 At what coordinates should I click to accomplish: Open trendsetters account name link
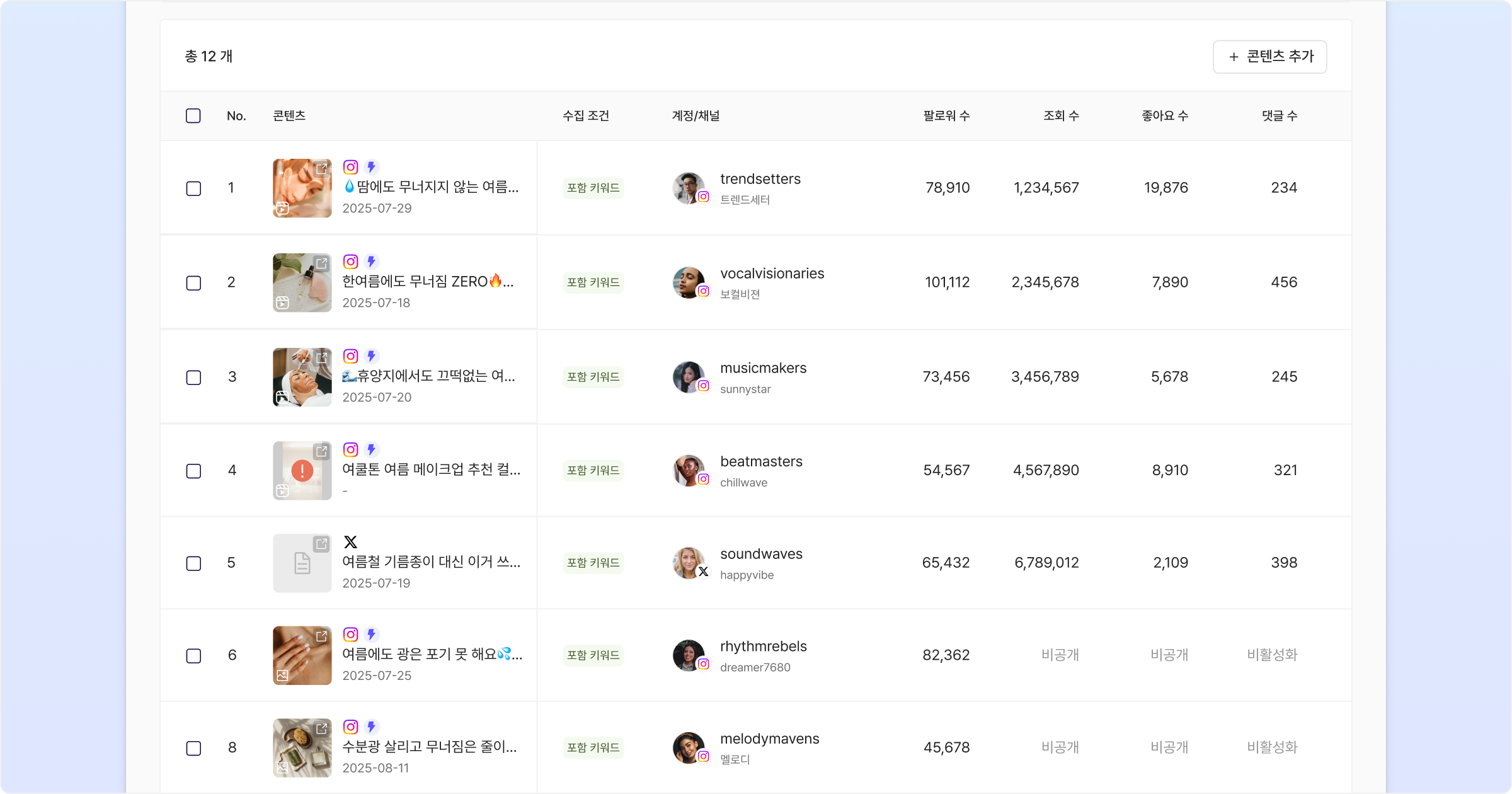[760, 179]
